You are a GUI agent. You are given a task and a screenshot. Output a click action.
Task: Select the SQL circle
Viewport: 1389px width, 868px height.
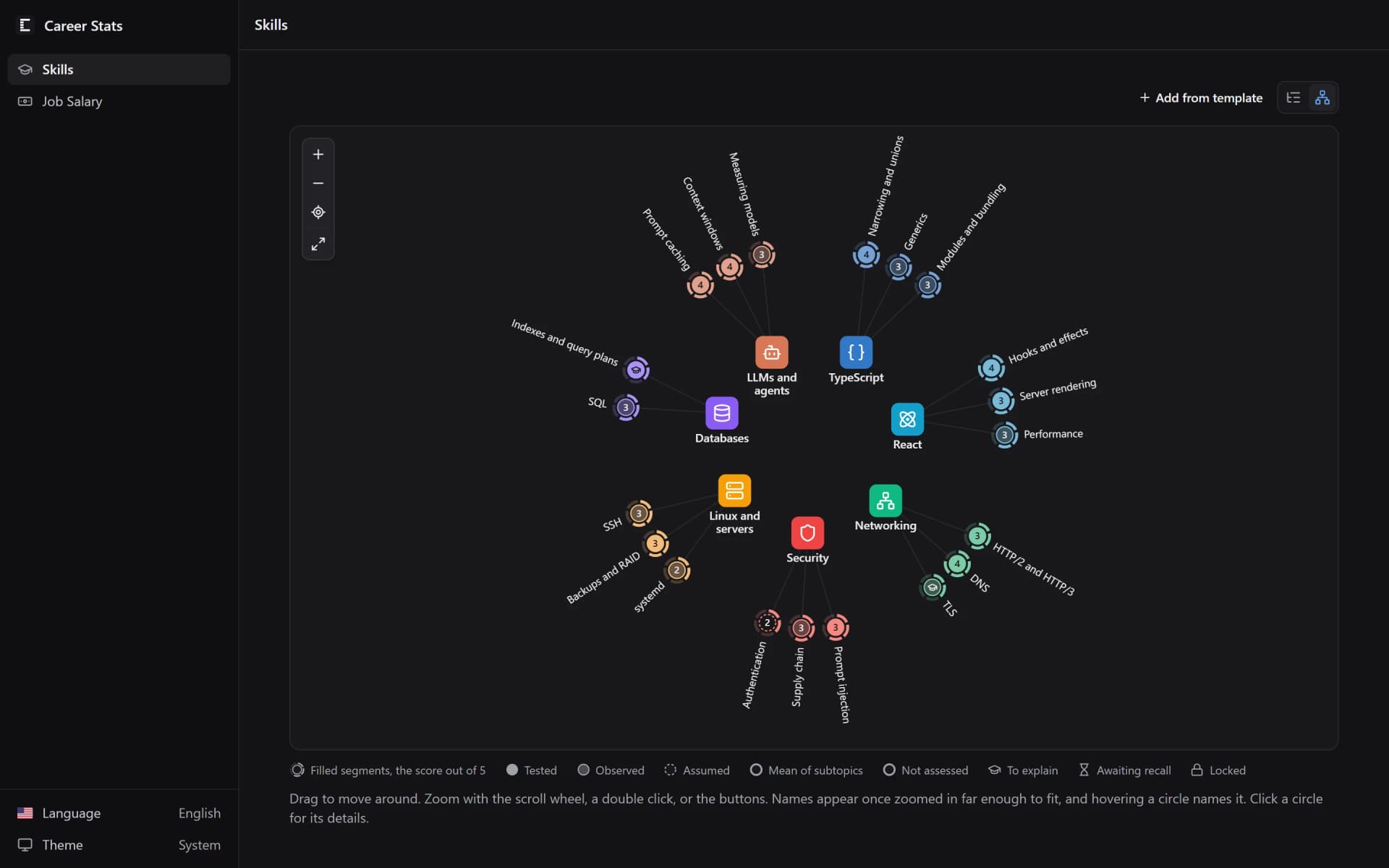tap(626, 407)
